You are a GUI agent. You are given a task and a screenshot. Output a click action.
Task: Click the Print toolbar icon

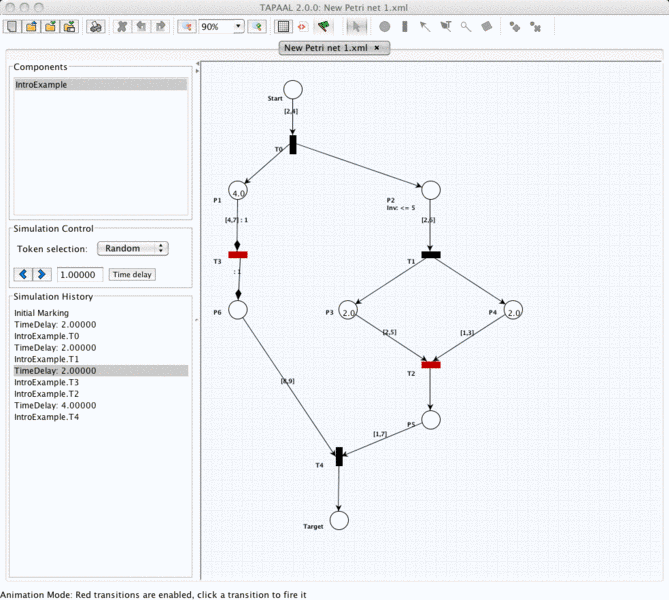click(x=96, y=26)
